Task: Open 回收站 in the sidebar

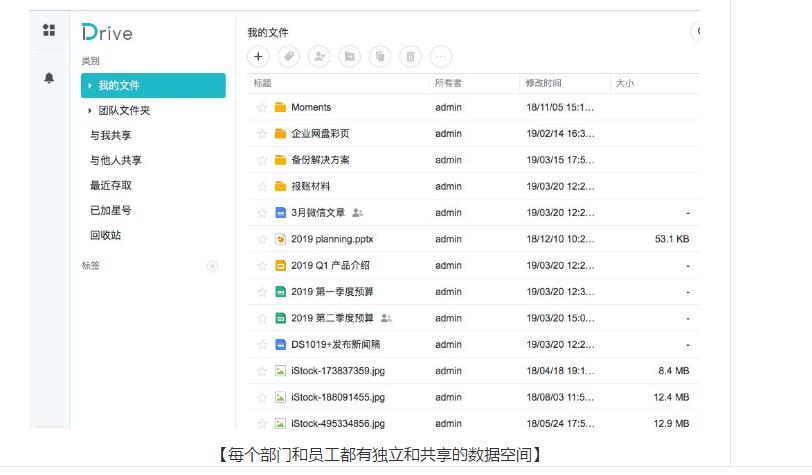Action: (105, 235)
